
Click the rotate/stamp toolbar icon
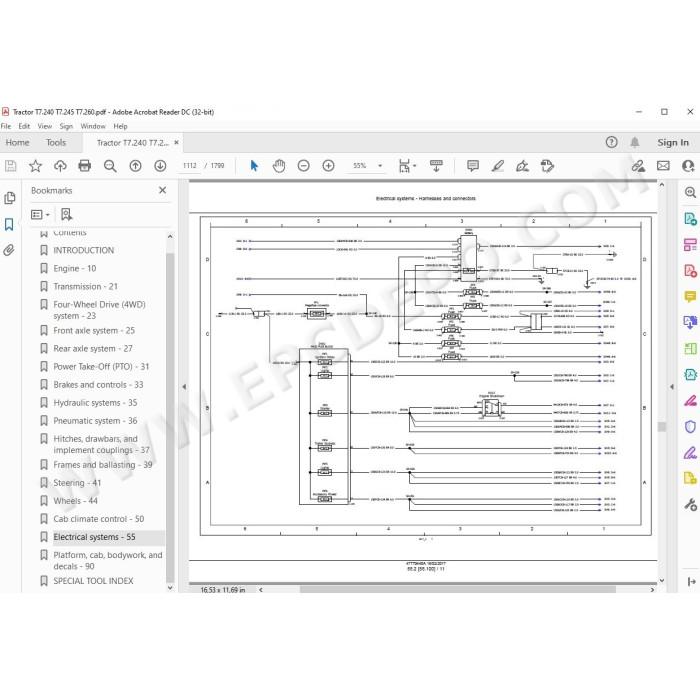point(547,166)
